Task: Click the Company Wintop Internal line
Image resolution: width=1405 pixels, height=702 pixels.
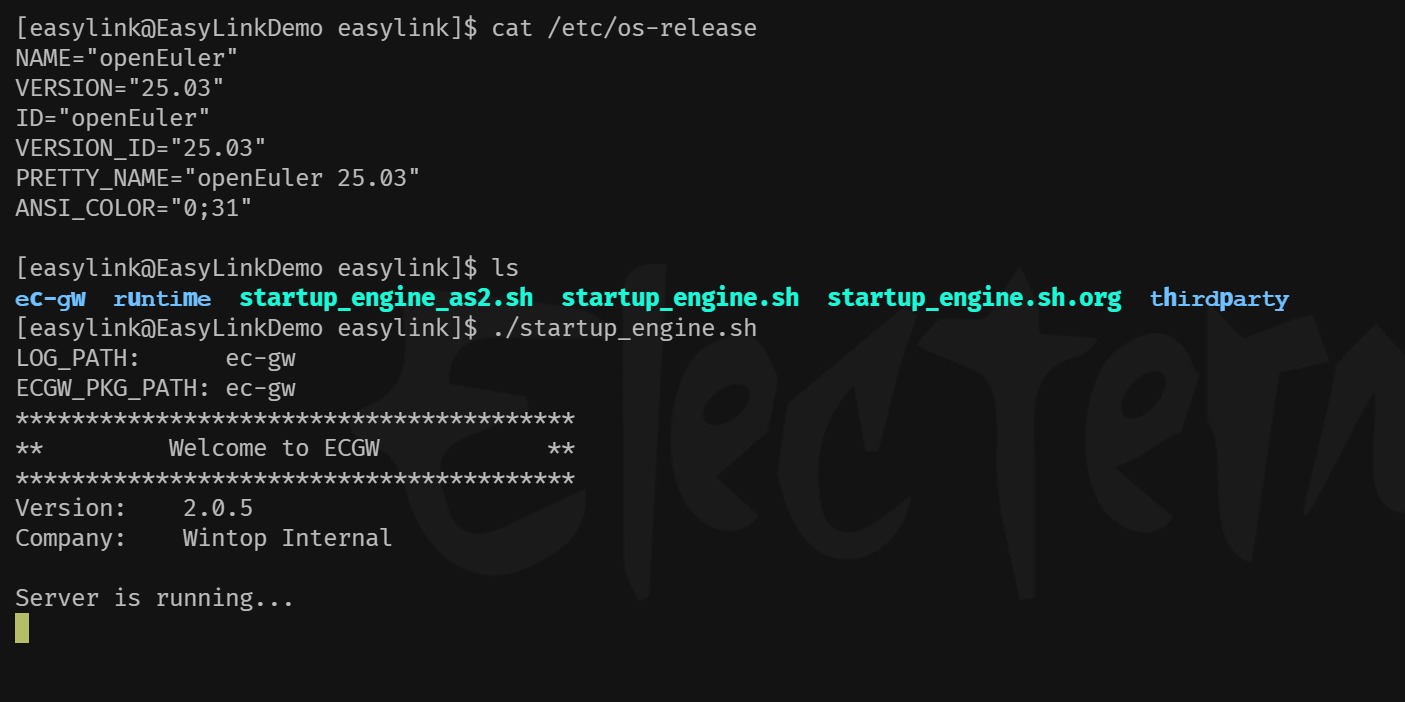Action: point(204,538)
